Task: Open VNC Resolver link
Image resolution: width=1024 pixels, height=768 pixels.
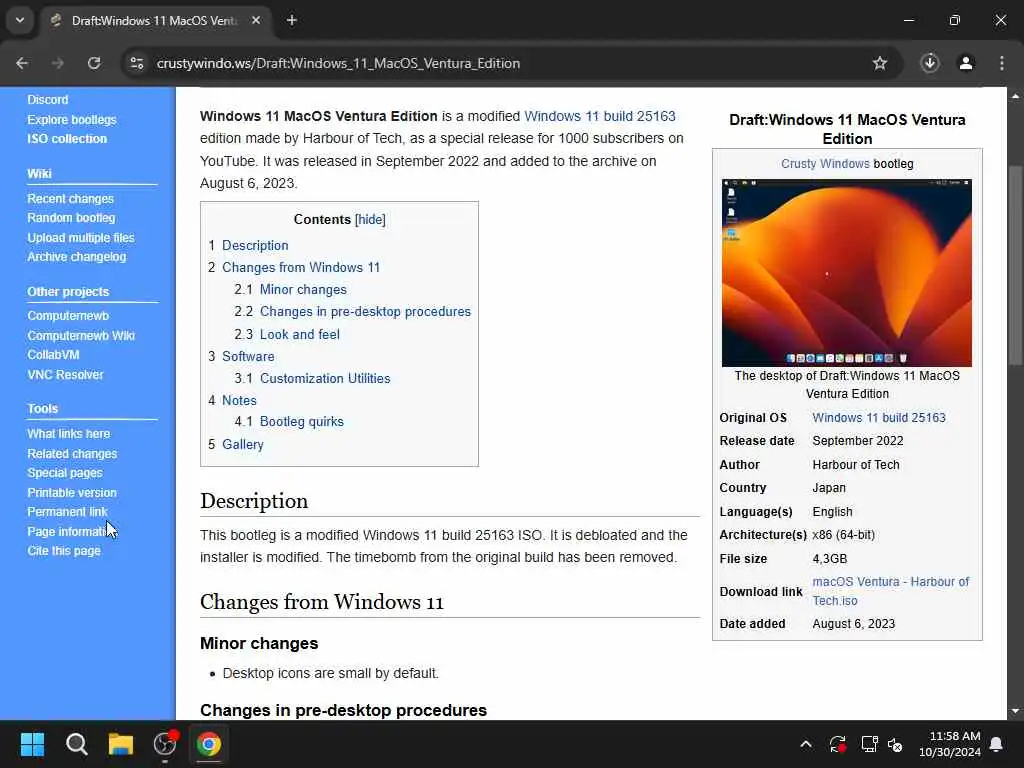Action: (x=65, y=375)
